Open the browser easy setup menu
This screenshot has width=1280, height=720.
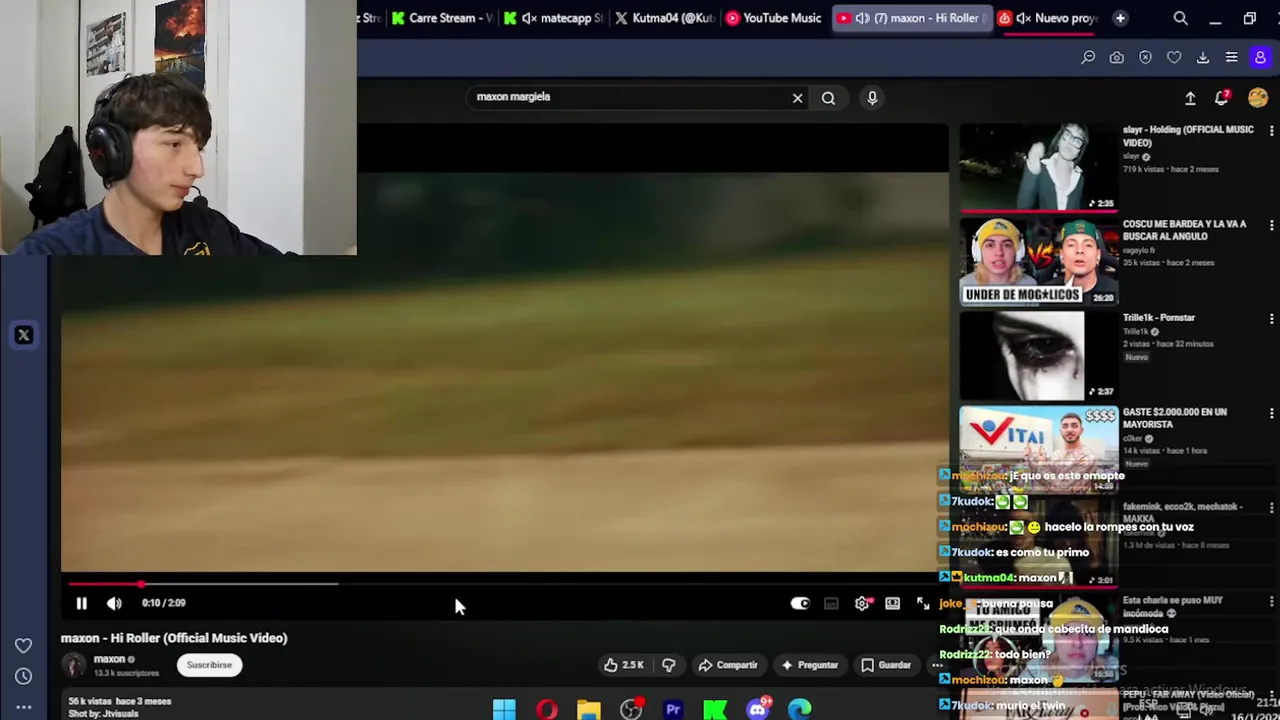1232,58
